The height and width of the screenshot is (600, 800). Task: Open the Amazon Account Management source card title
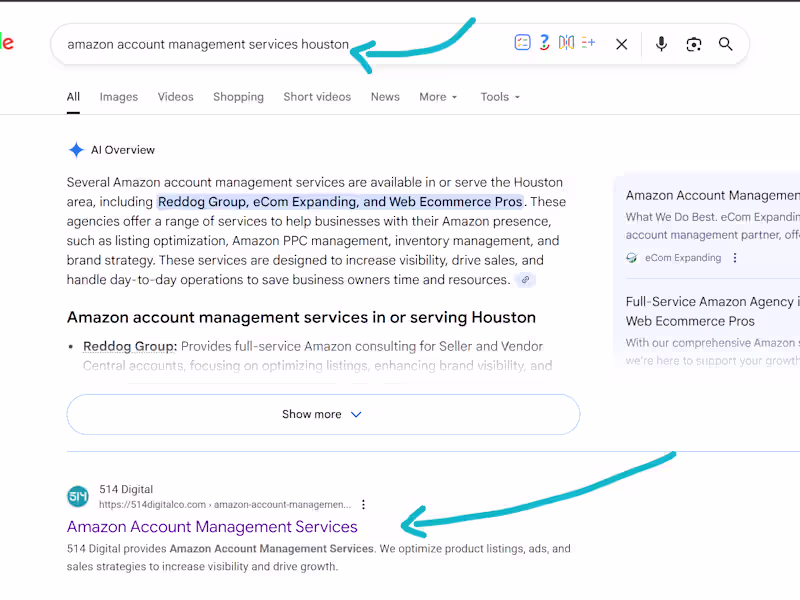(713, 195)
